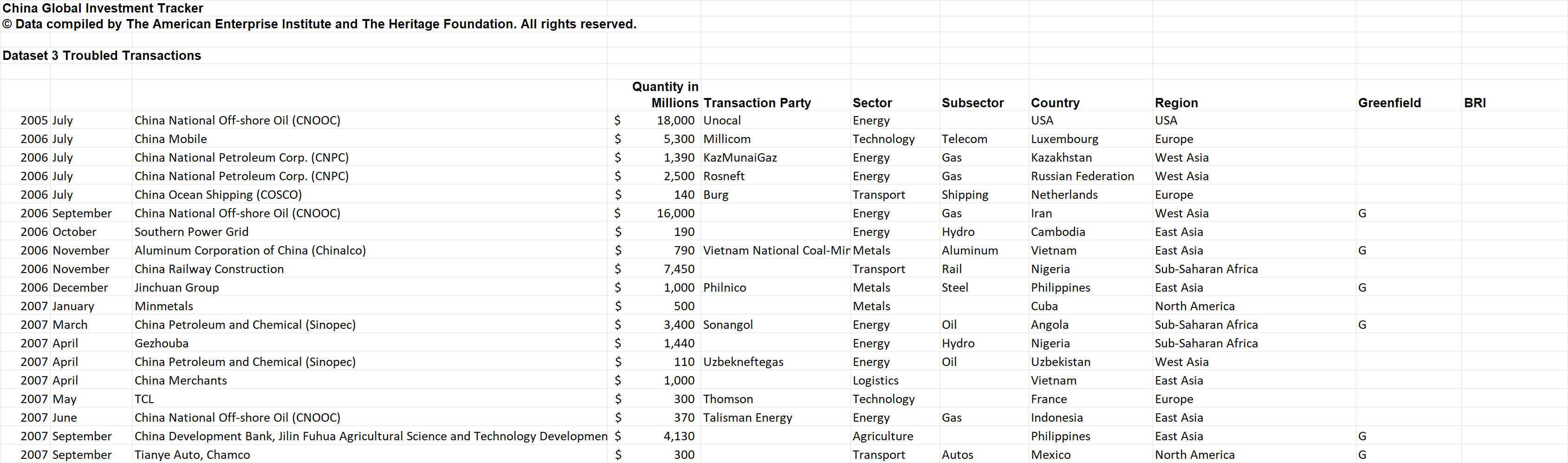1568x463 pixels.
Task: Click the "Subsector" header cell
Action: click(x=972, y=102)
